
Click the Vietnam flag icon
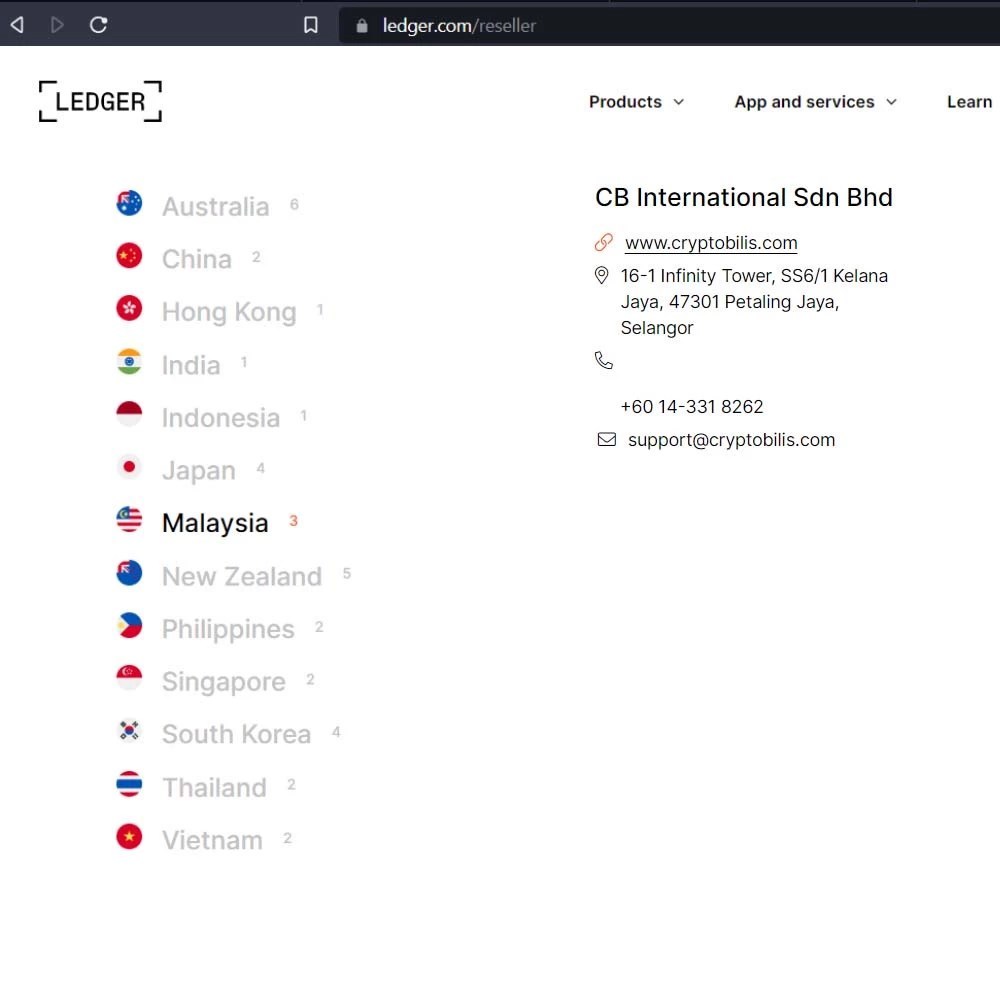(129, 836)
